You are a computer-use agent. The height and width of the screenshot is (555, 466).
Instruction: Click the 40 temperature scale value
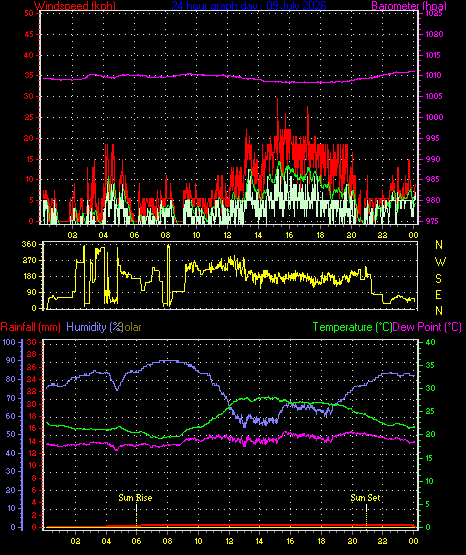pyautogui.click(x=430, y=342)
